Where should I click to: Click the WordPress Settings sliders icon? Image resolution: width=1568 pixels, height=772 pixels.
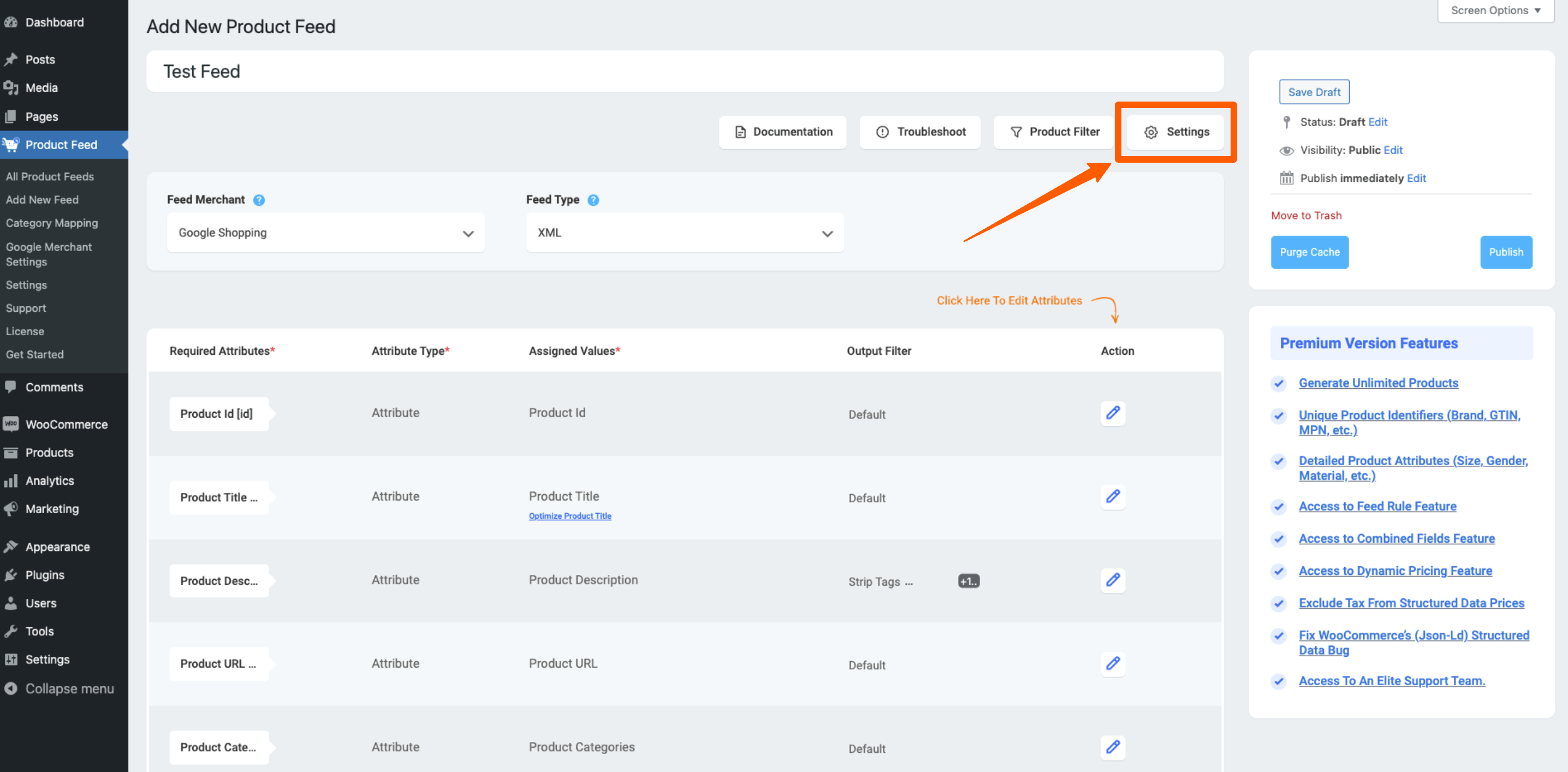pos(11,660)
